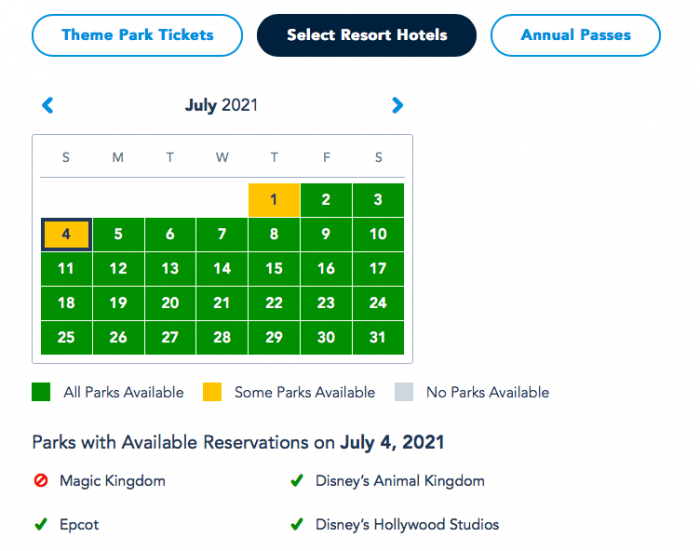This screenshot has height=551, width=700.
Task: Click gray No Parks Available swatch
Action: [403, 393]
